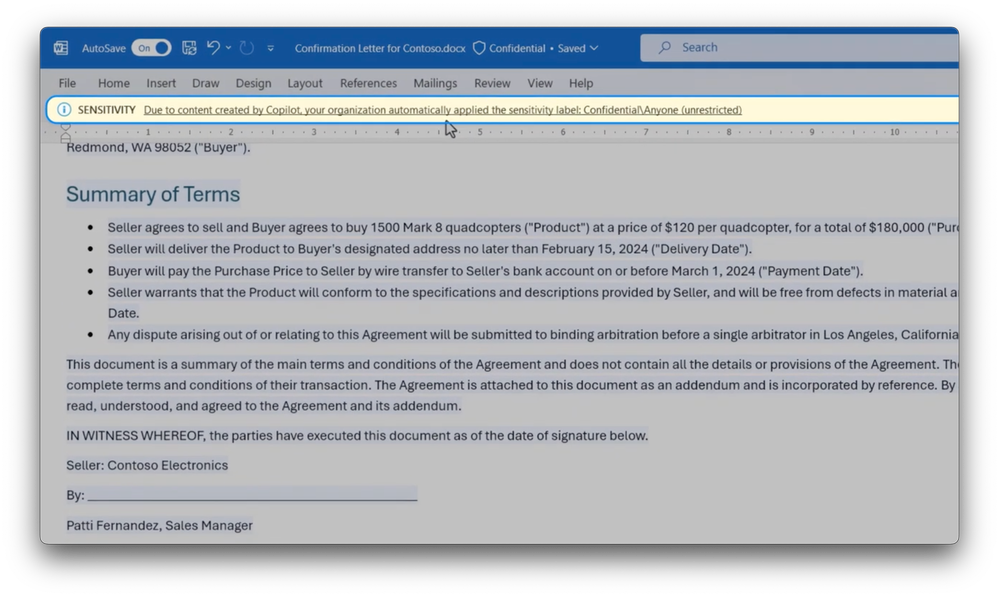Click the Confidential shield icon
This screenshot has height=597, width=999.
479,48
